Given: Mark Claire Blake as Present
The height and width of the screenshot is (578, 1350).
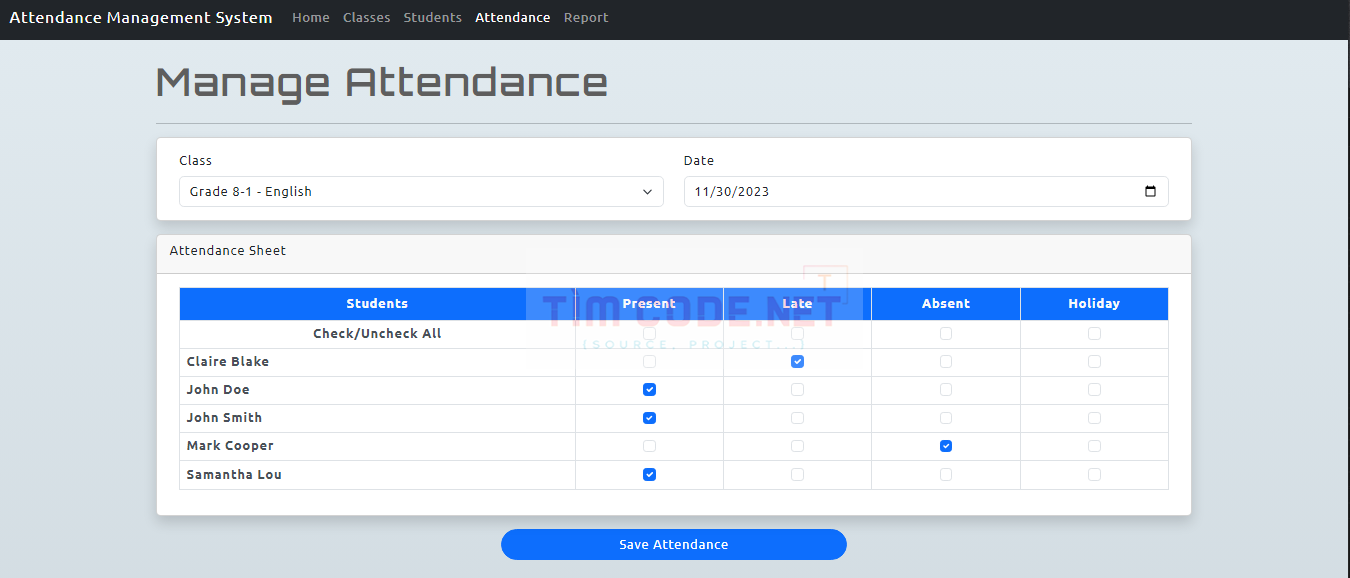Looking at the screenshot, I should click(x=650, y=362).
